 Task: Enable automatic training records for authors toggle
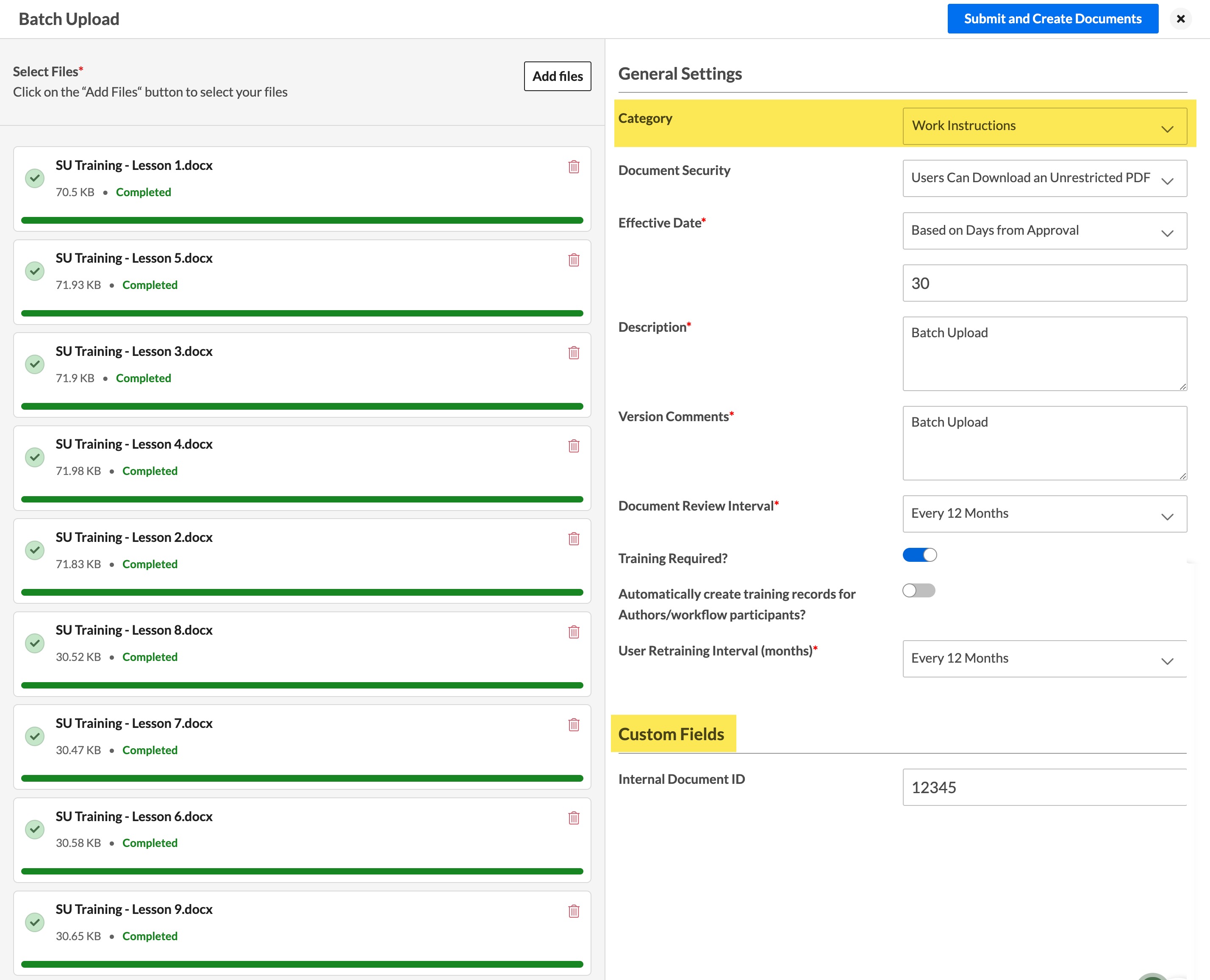coord(919,591)
